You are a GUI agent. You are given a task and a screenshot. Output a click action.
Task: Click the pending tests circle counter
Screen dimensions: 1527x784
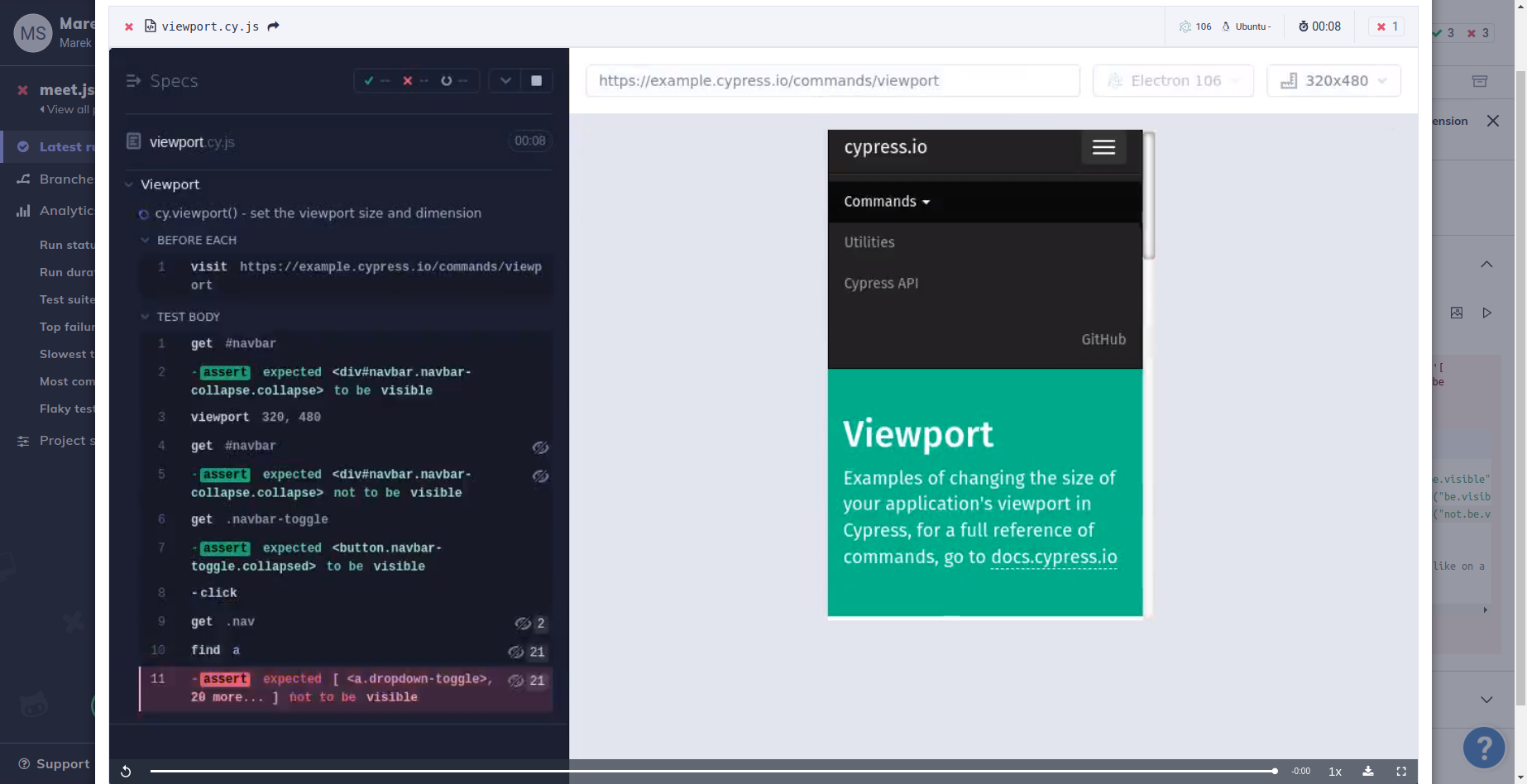point(454,80)
